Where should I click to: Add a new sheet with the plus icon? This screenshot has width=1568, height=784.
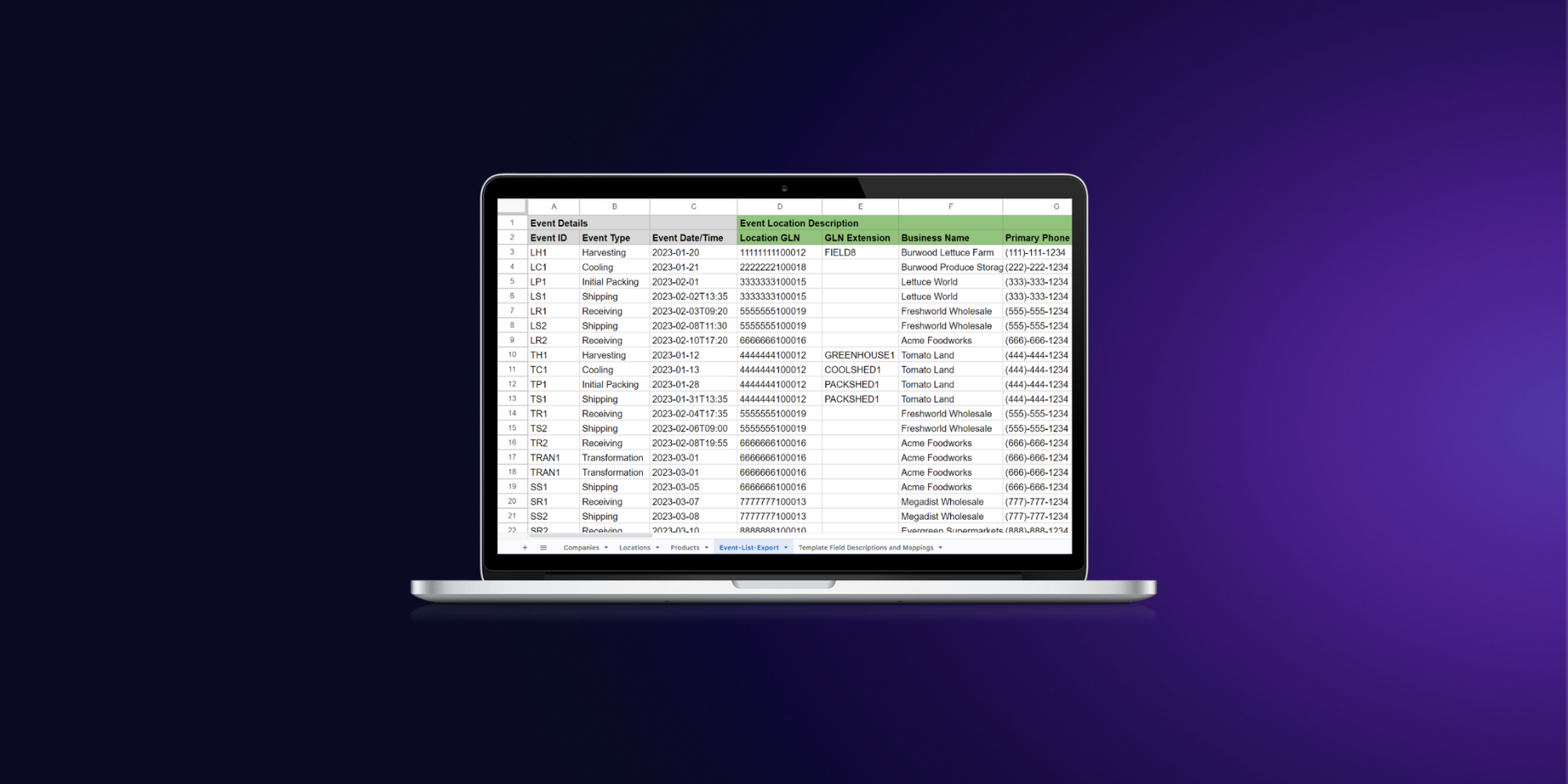pyautogui.click(x=524, y=547)
